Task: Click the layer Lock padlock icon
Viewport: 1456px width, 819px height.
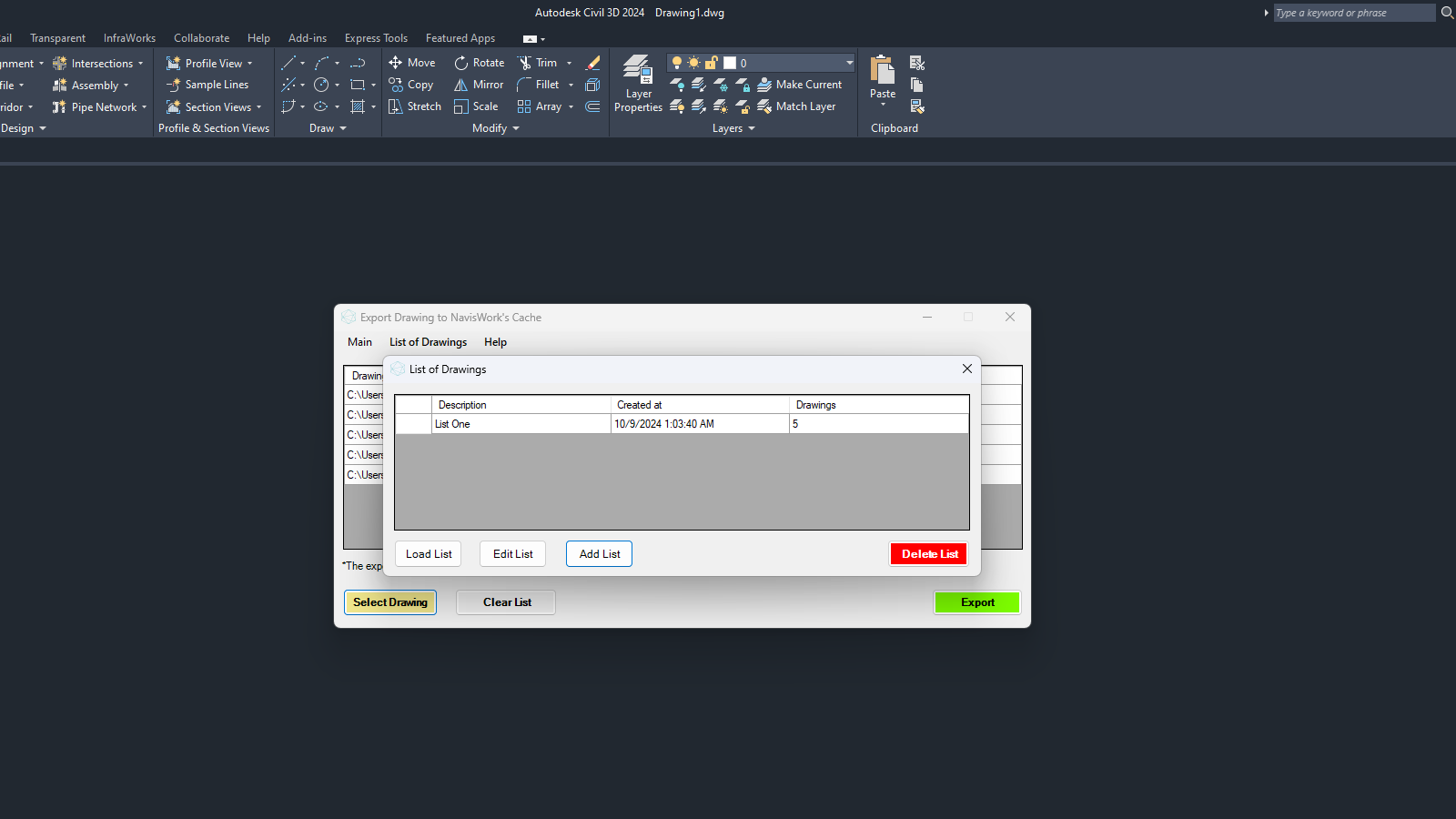Action: (x=743, y=85)
